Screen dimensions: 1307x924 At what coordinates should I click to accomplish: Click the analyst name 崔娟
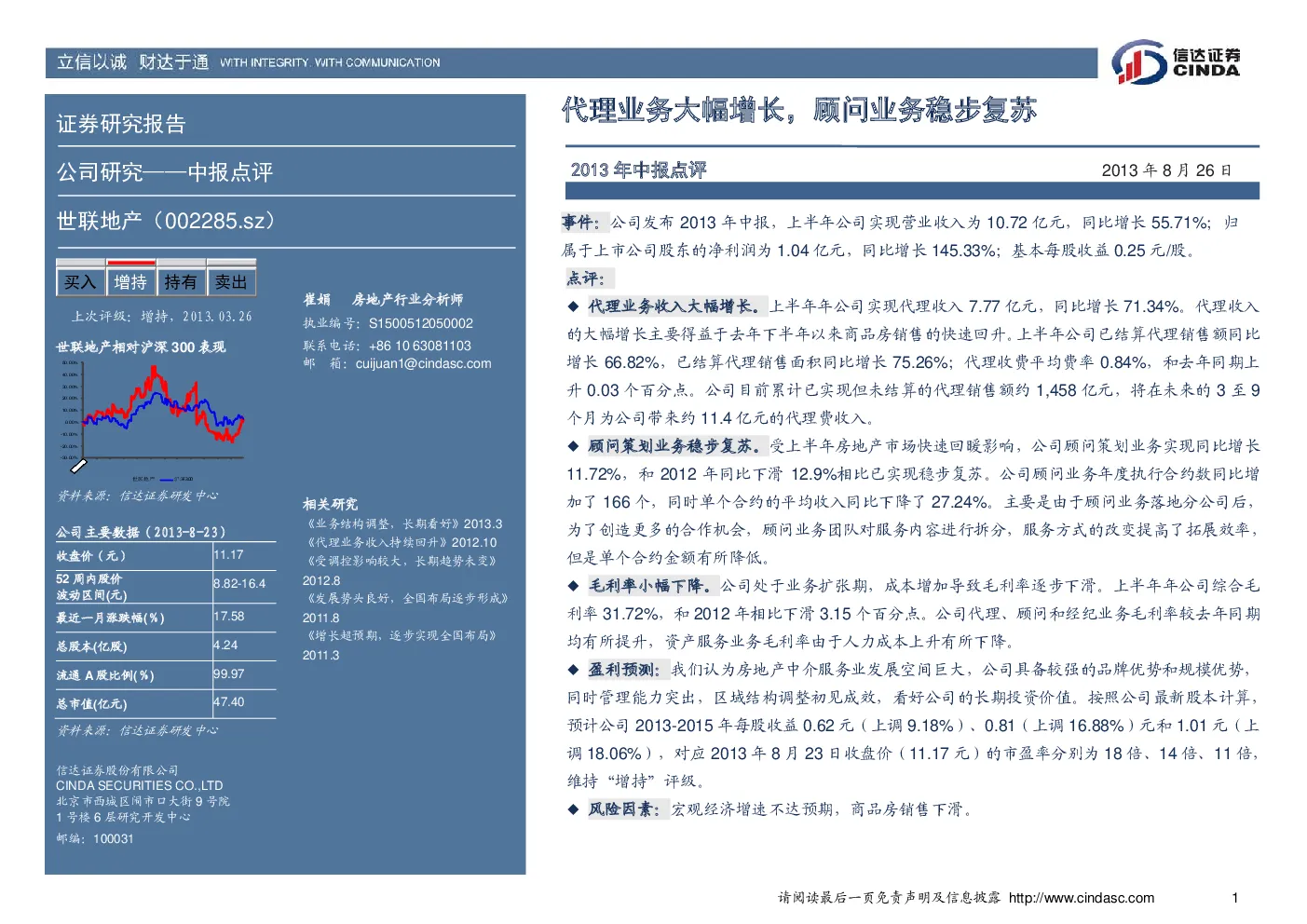(x=317, y=300)
